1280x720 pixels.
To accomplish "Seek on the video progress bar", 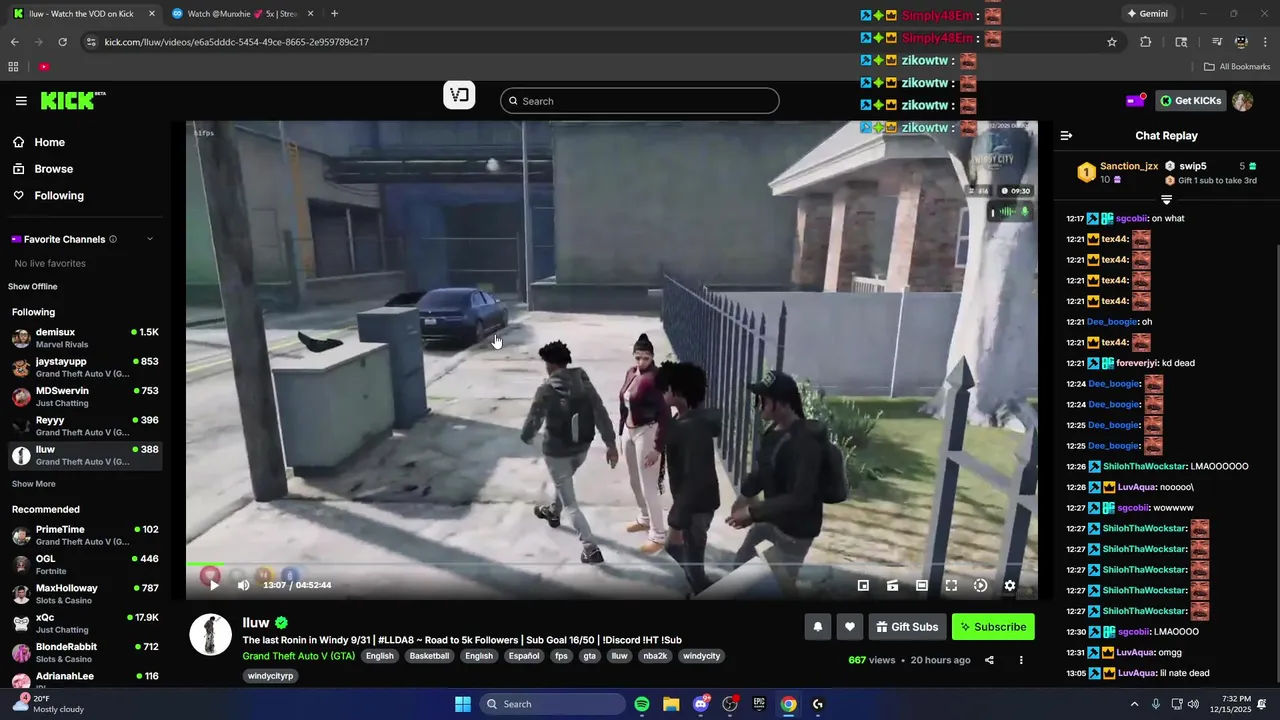I will (x=611, y=564).
